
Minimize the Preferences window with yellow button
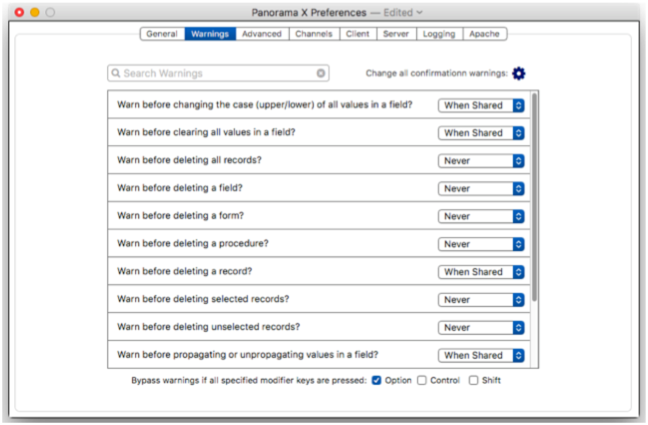coord(35,12)
